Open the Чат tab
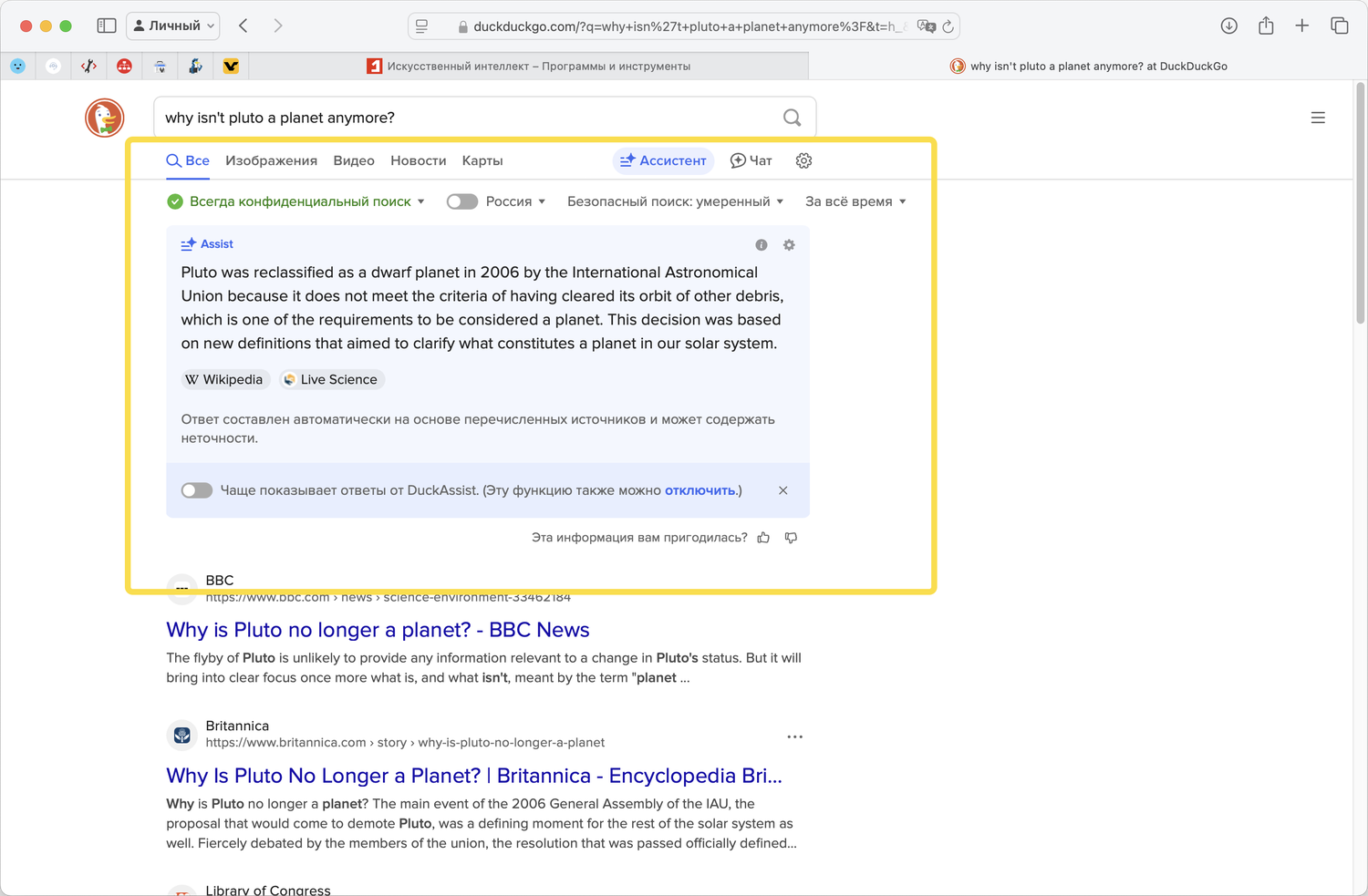This screenshot has height=896, width=1368. [x=751, y=160]
